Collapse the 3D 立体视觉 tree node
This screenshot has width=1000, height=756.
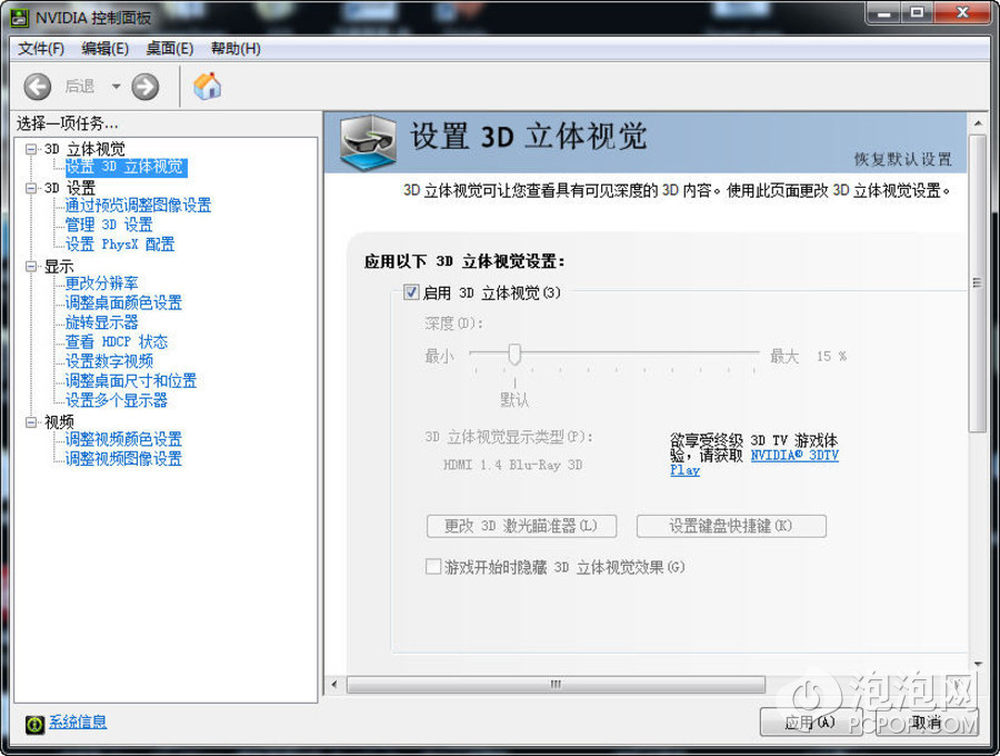[x=31, y=149]
